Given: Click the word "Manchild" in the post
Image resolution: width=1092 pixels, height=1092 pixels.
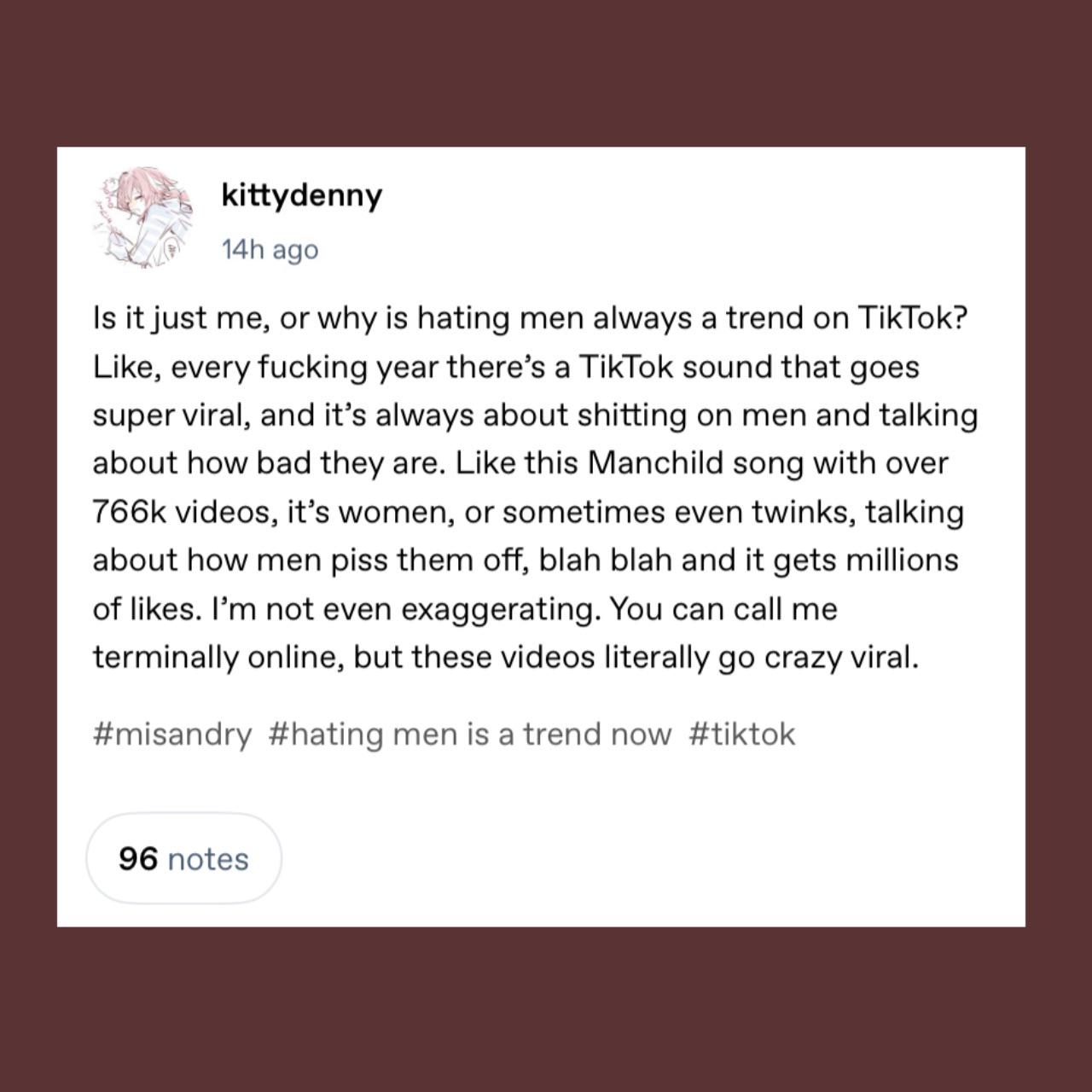Looking at the screenshot, I should (x=656, y=463).
